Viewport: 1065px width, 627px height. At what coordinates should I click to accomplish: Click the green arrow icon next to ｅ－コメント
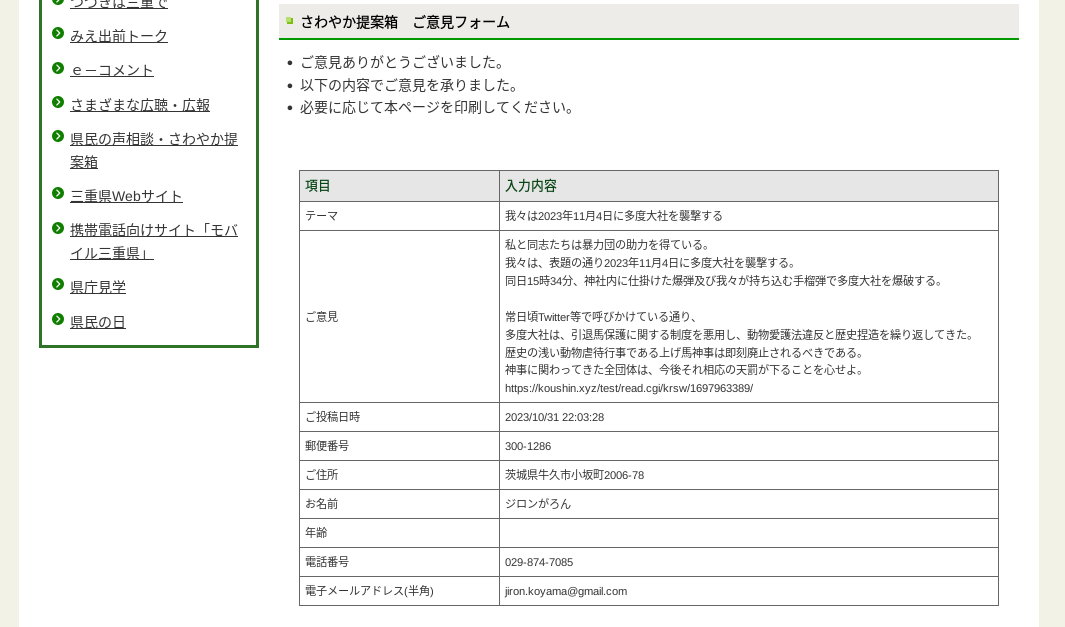click(58, 68)
